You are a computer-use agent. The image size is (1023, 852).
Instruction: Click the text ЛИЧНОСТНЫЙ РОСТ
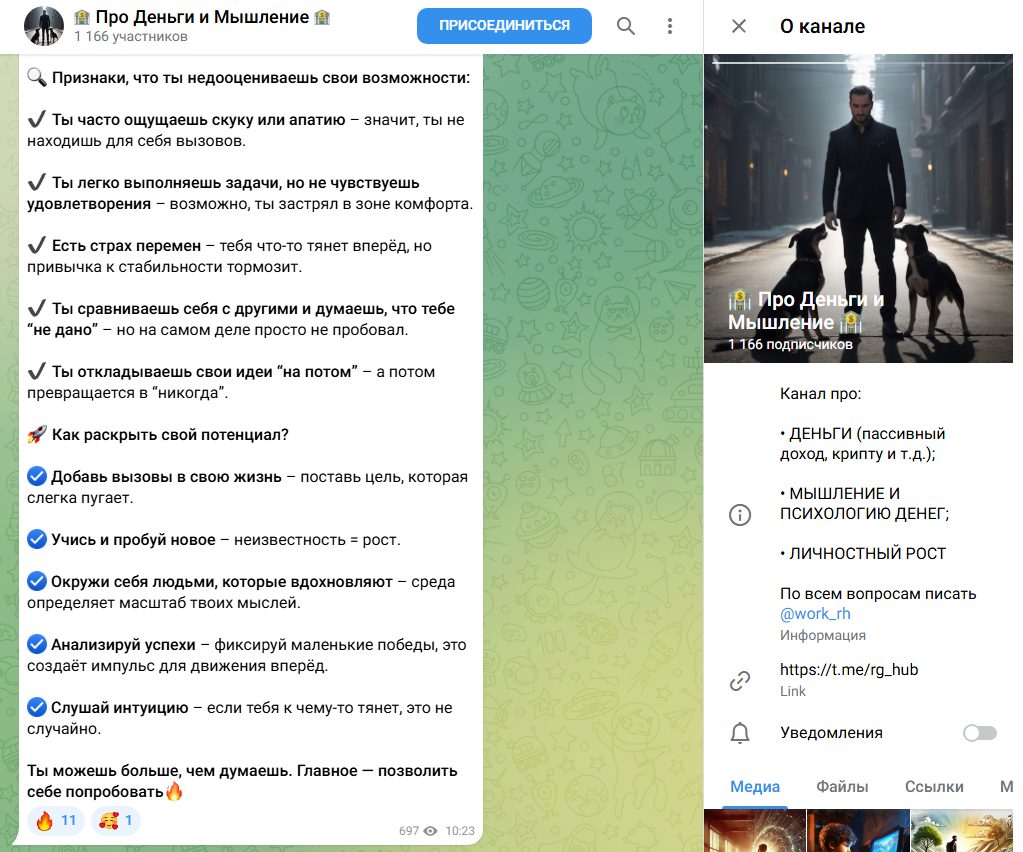coord(867,553)
